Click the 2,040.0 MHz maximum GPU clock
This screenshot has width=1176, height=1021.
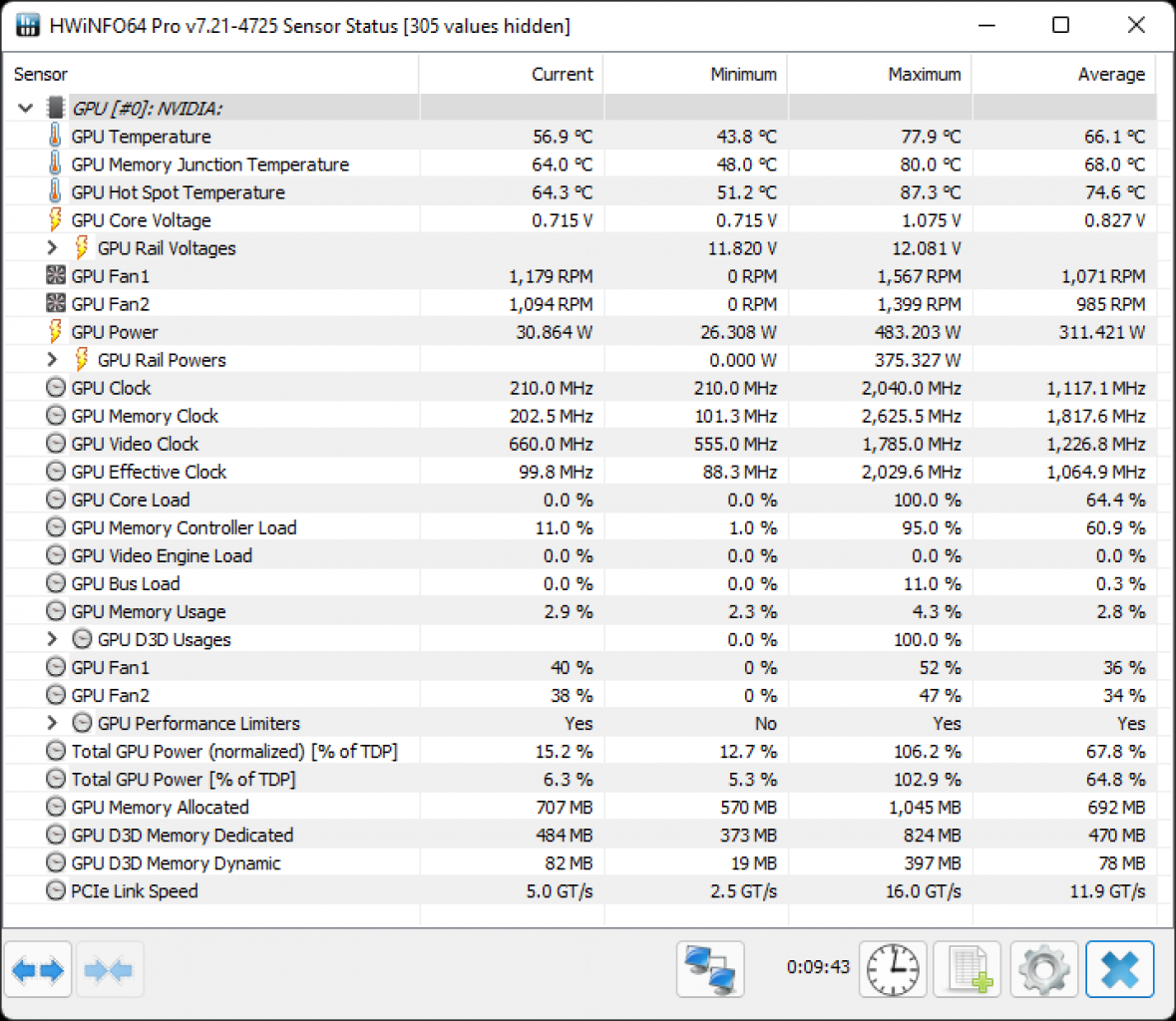pos(912,388)
